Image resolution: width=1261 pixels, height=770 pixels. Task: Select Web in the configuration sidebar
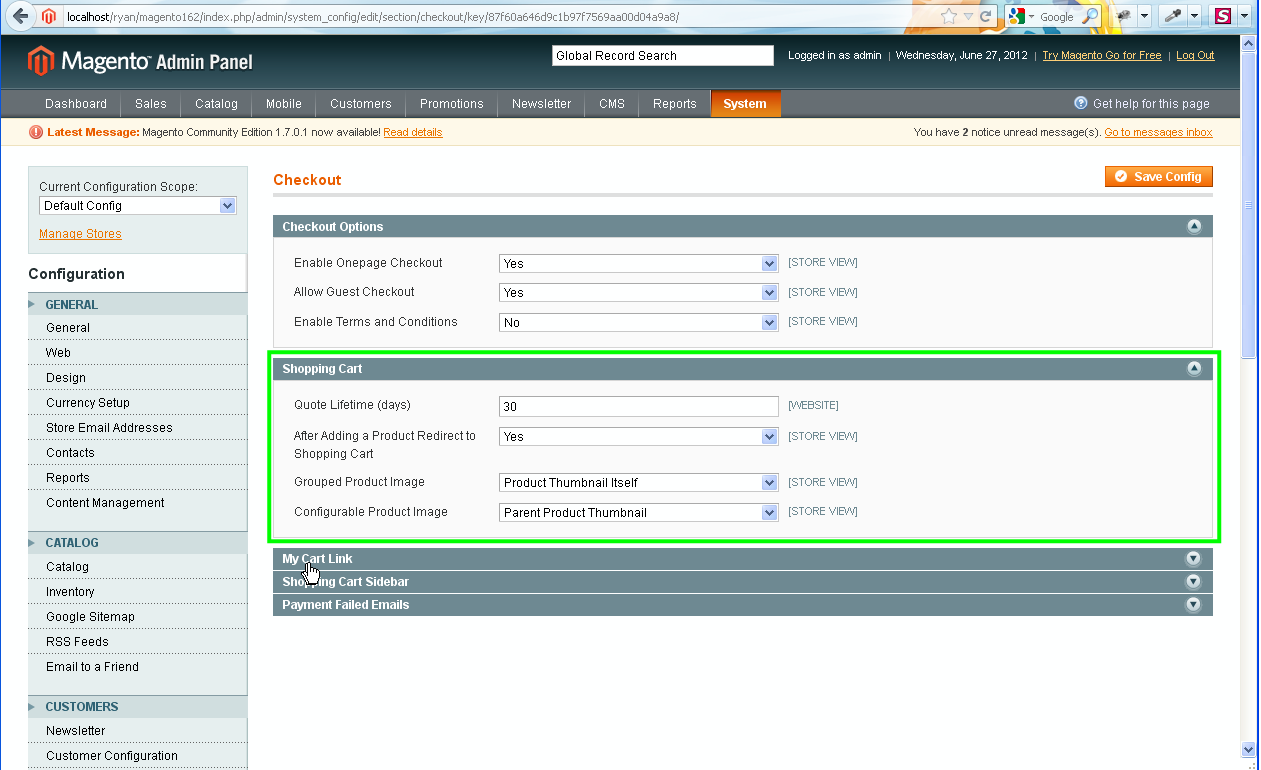[58, 353]
